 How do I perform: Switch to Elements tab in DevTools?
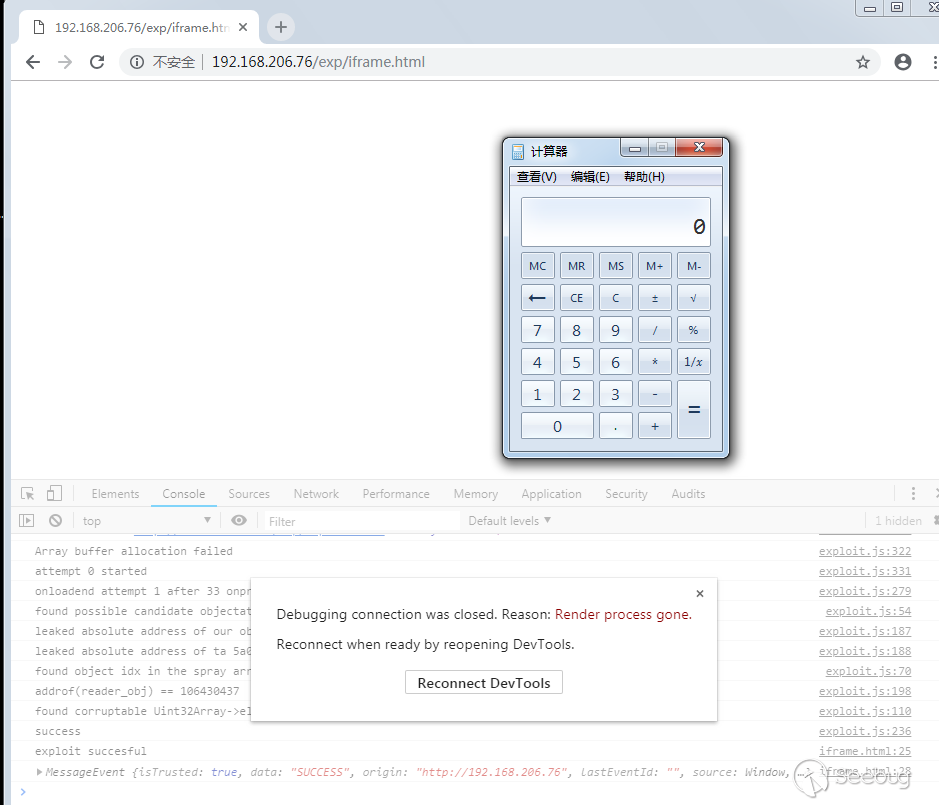tap(115, 494)
